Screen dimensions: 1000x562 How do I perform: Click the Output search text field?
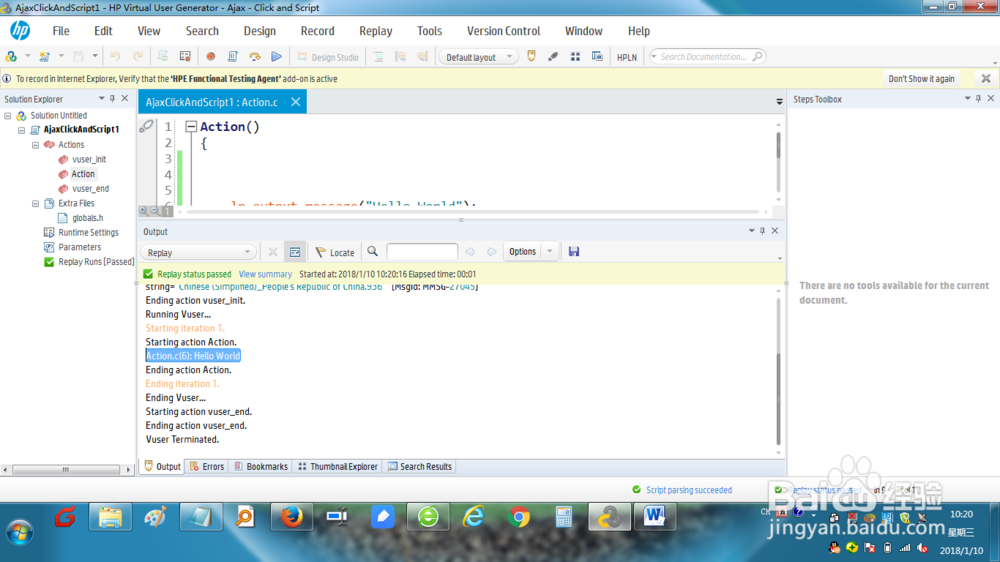click(422, 252)
